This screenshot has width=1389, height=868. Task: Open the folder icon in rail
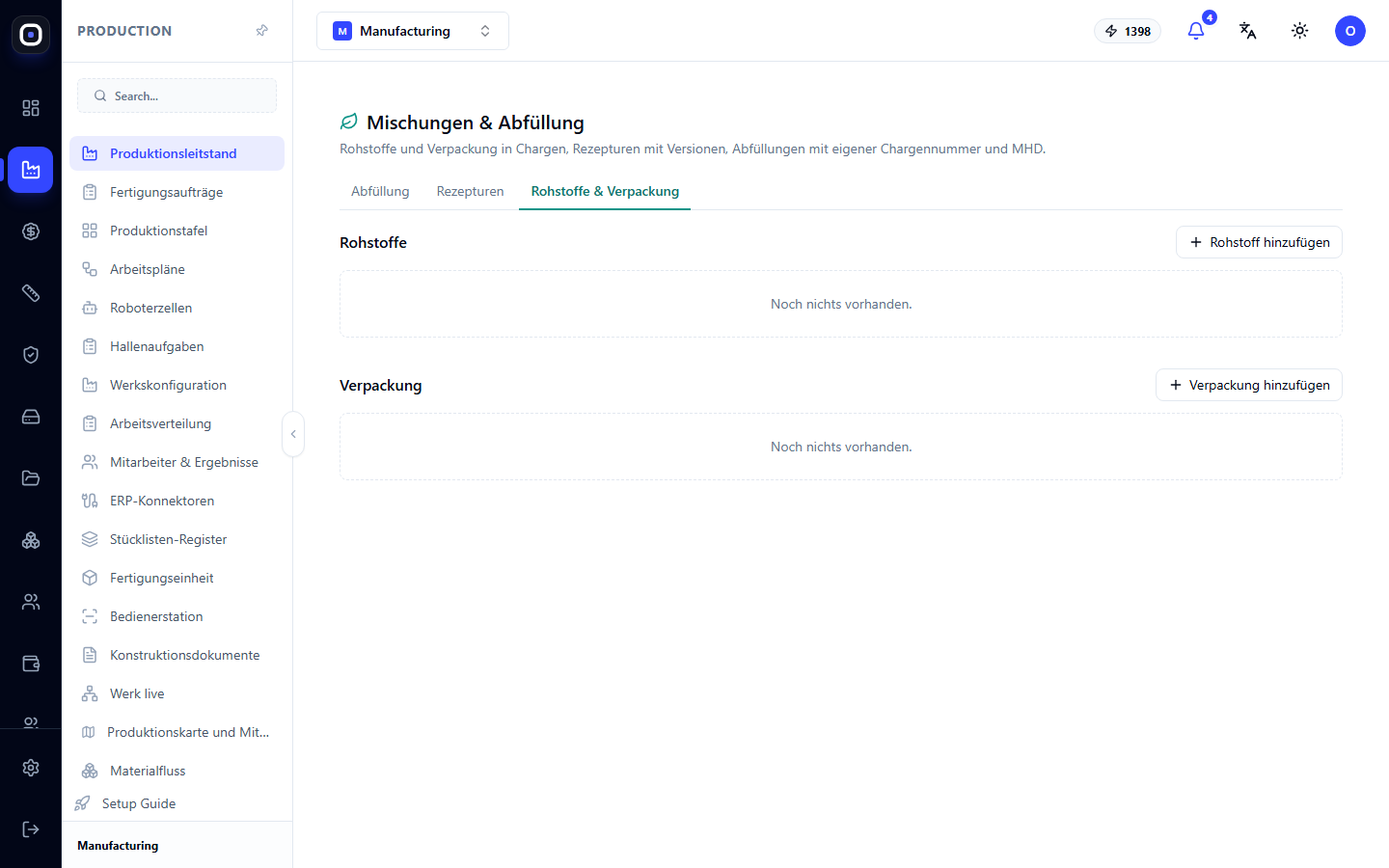click(31, 478)
